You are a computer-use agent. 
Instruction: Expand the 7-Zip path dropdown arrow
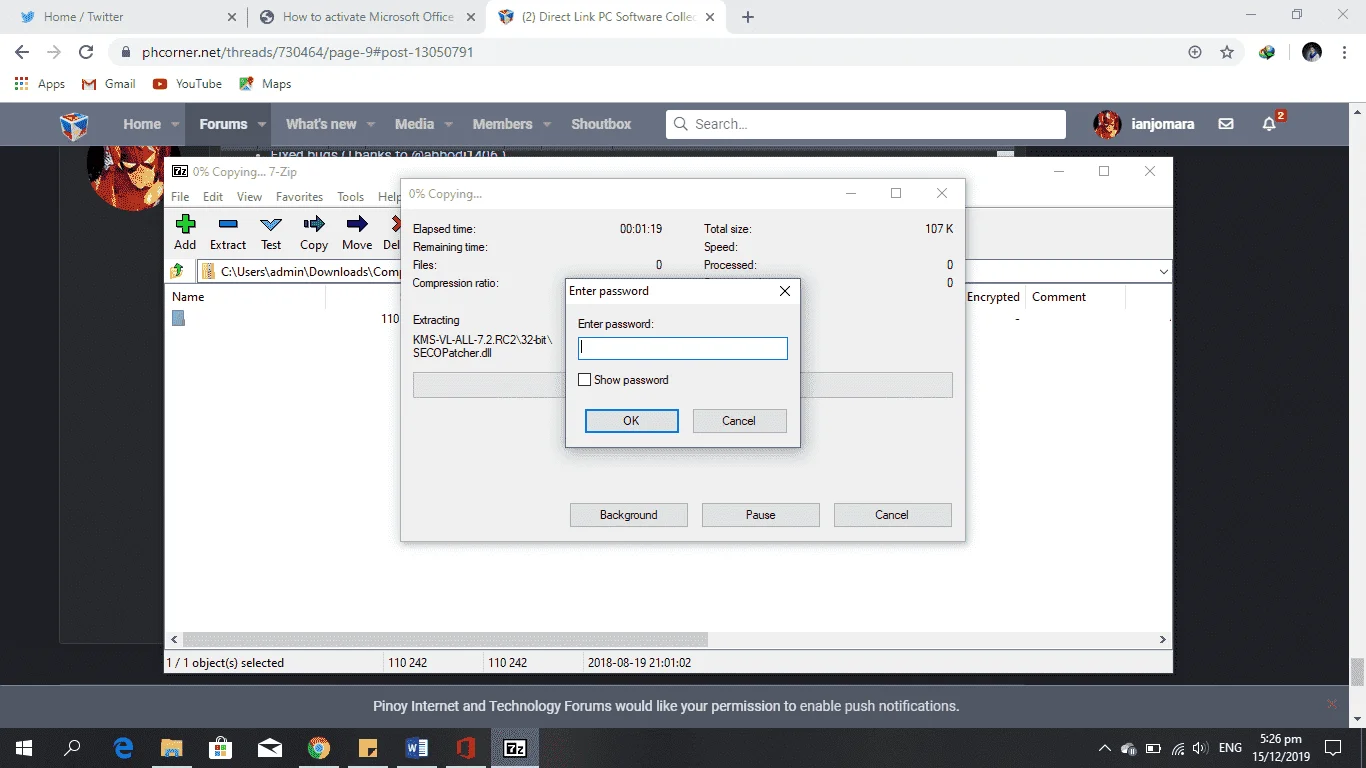(x=1163, y=271)
